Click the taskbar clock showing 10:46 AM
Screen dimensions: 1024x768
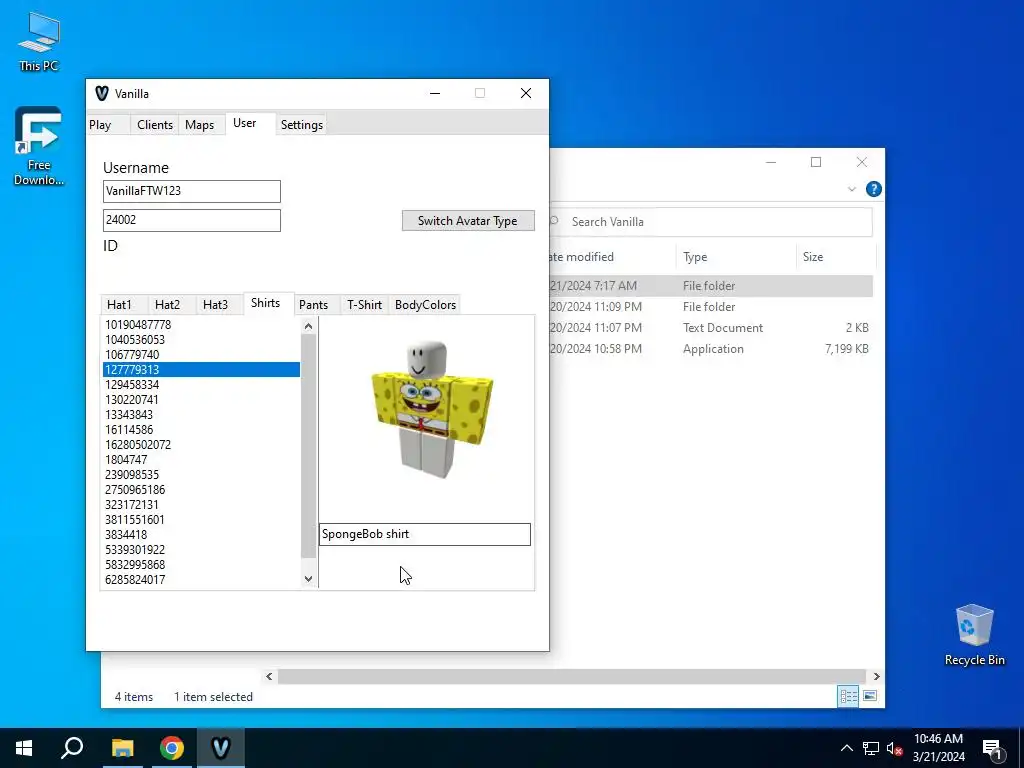tap(938, 748)
